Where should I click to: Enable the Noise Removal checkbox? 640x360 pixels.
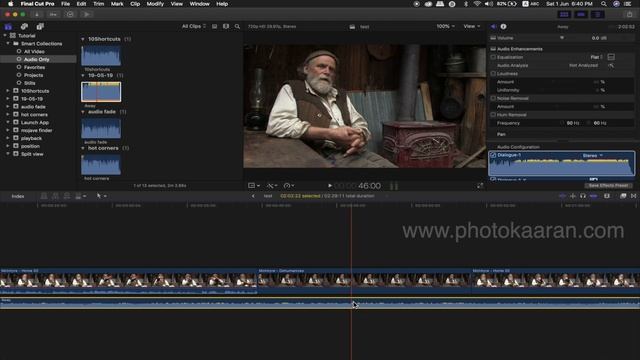[x=493, y=98]
